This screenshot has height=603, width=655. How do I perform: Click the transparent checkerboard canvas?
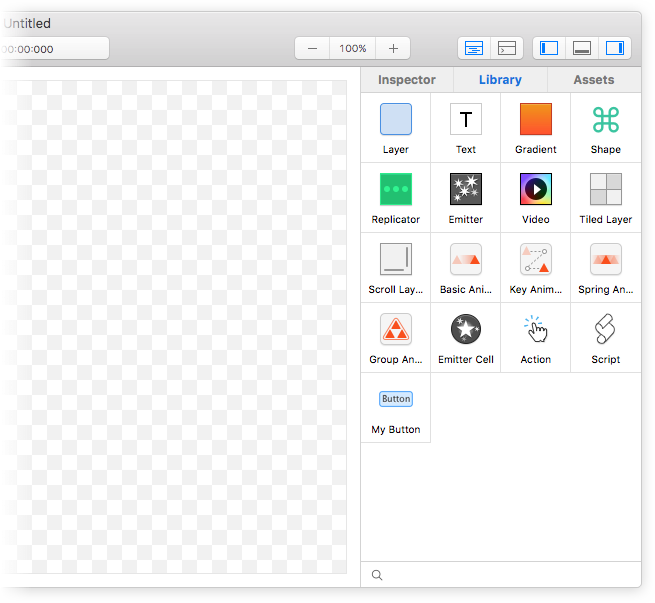(x=175, y=327)
